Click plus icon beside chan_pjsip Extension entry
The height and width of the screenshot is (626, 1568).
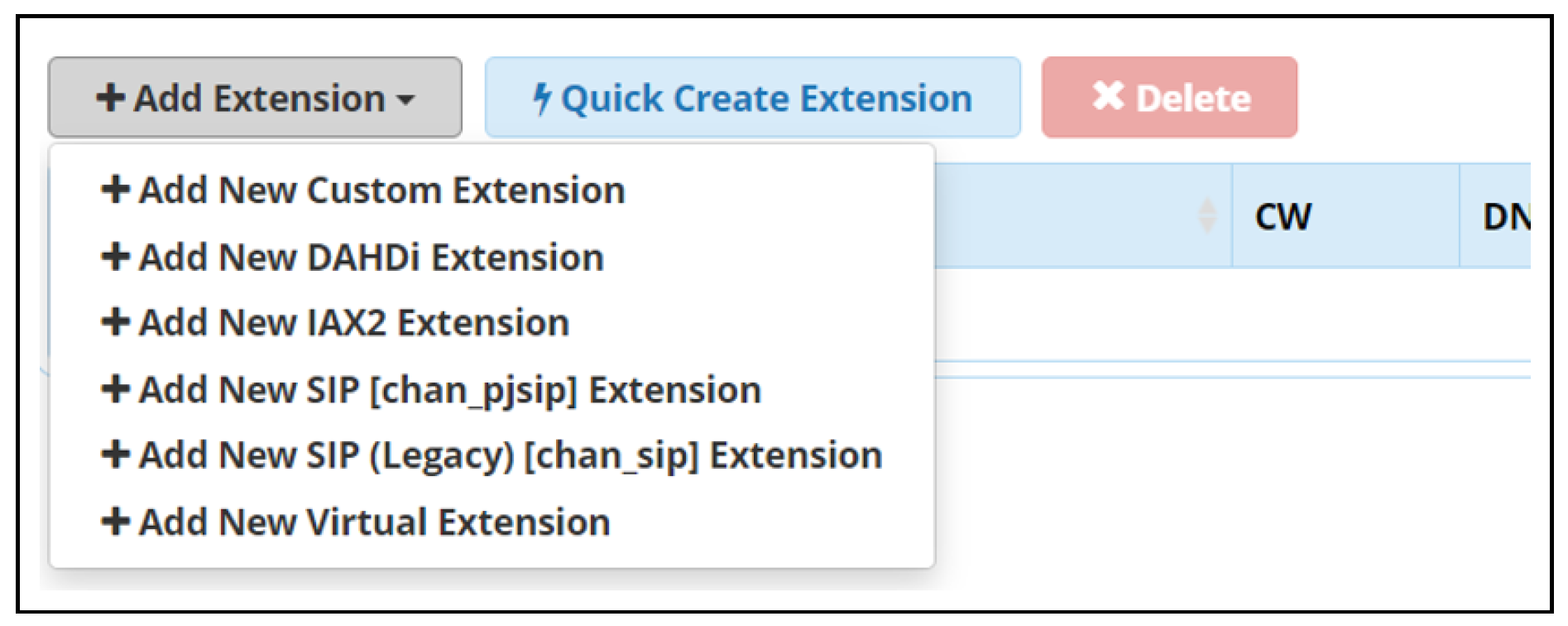(x=115, y=389)
